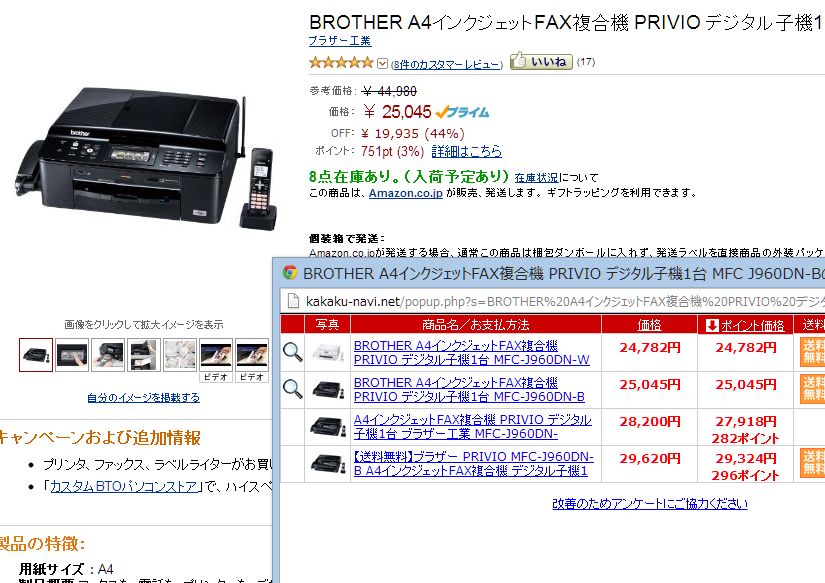Click the 送料無料 orange badge in first row
The height and width of the screenshot is (583, 825).
coord(812,352)
